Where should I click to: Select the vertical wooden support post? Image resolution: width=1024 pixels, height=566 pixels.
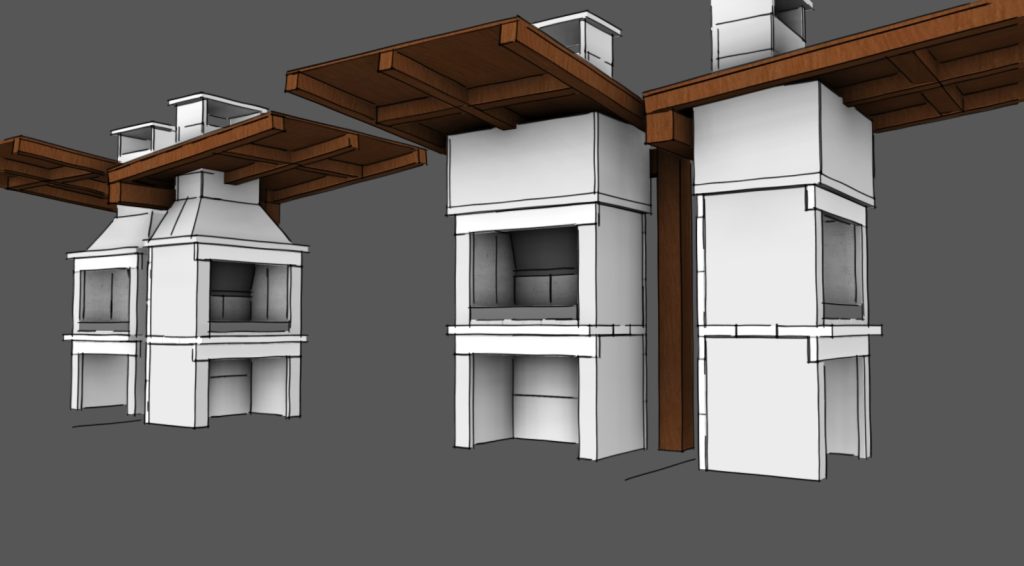(675, 300)
